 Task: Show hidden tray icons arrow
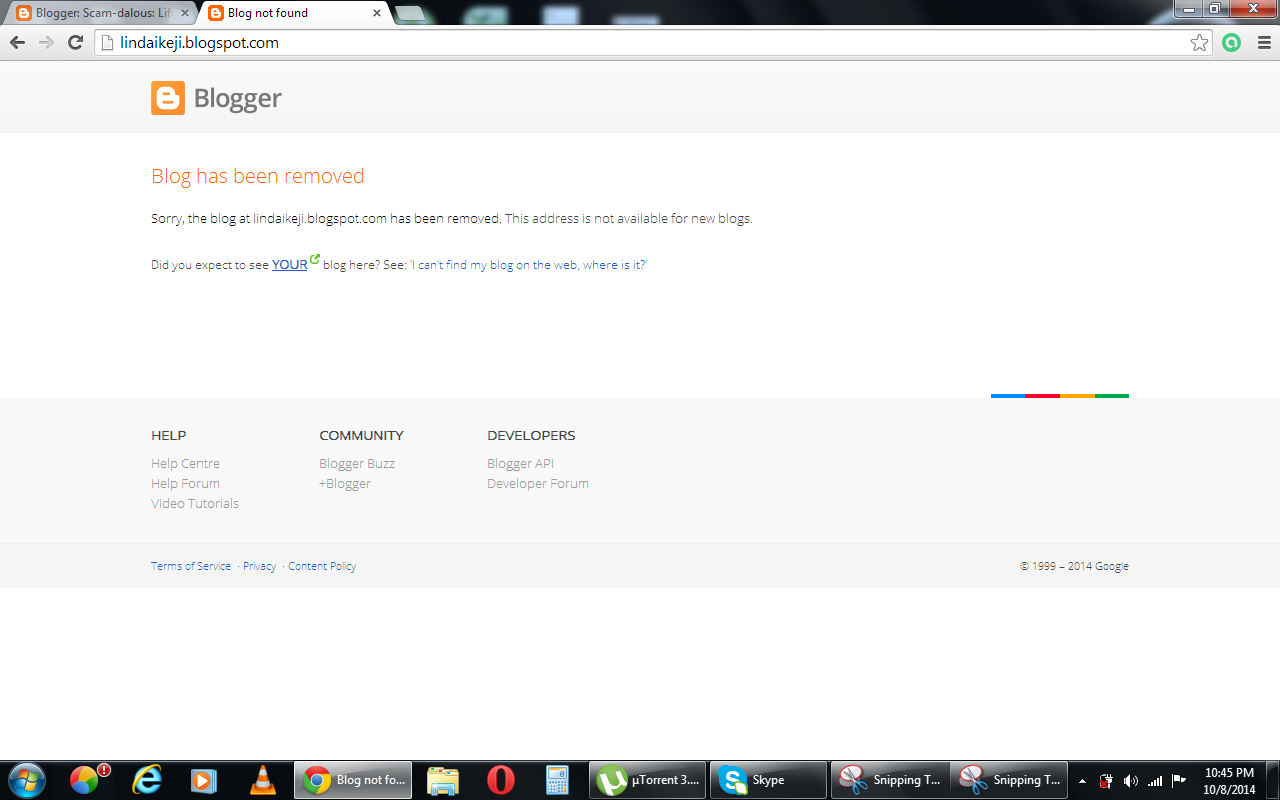(1082, 780)
